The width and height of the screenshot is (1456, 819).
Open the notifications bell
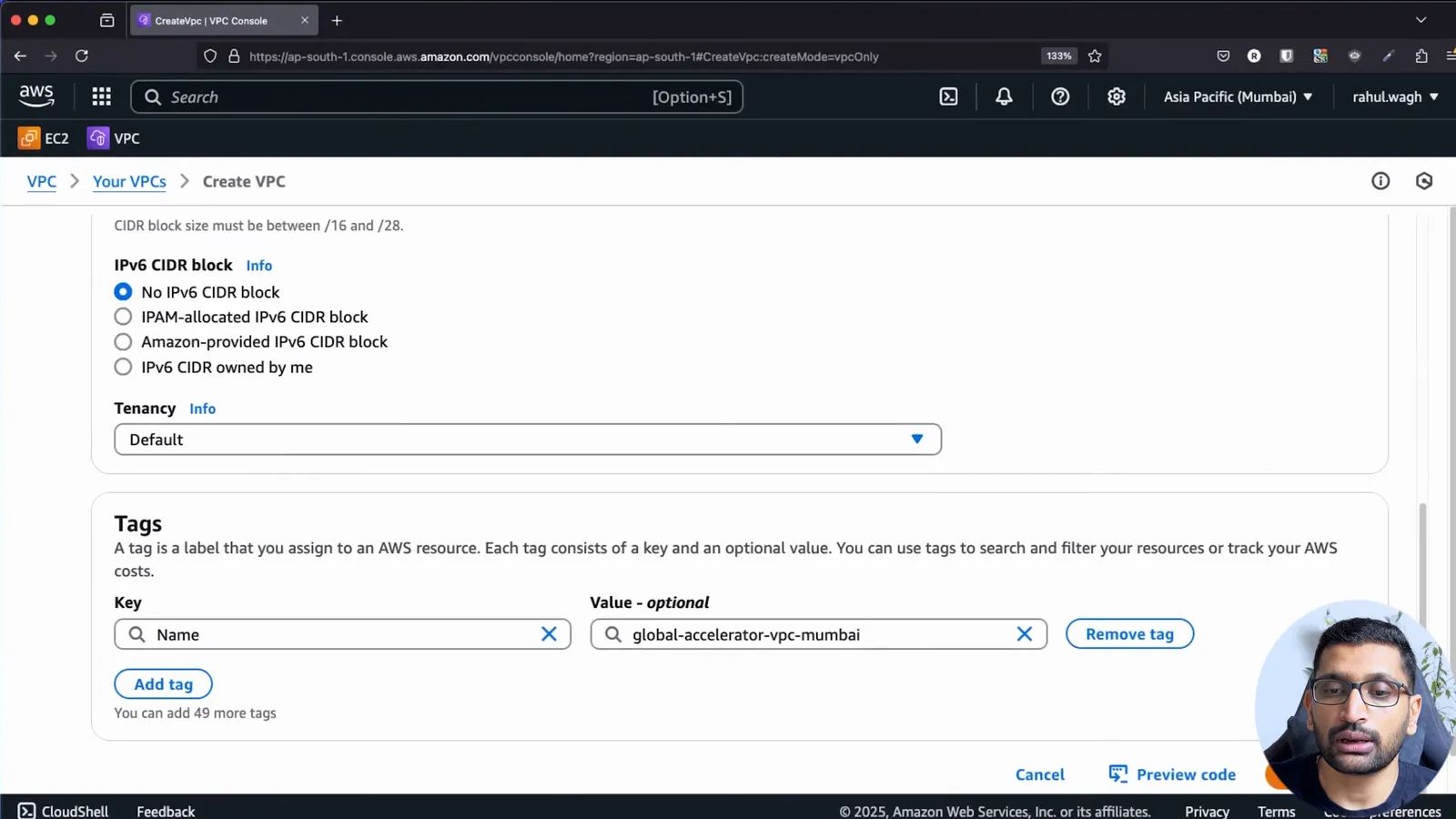[x=1004, y=96]
